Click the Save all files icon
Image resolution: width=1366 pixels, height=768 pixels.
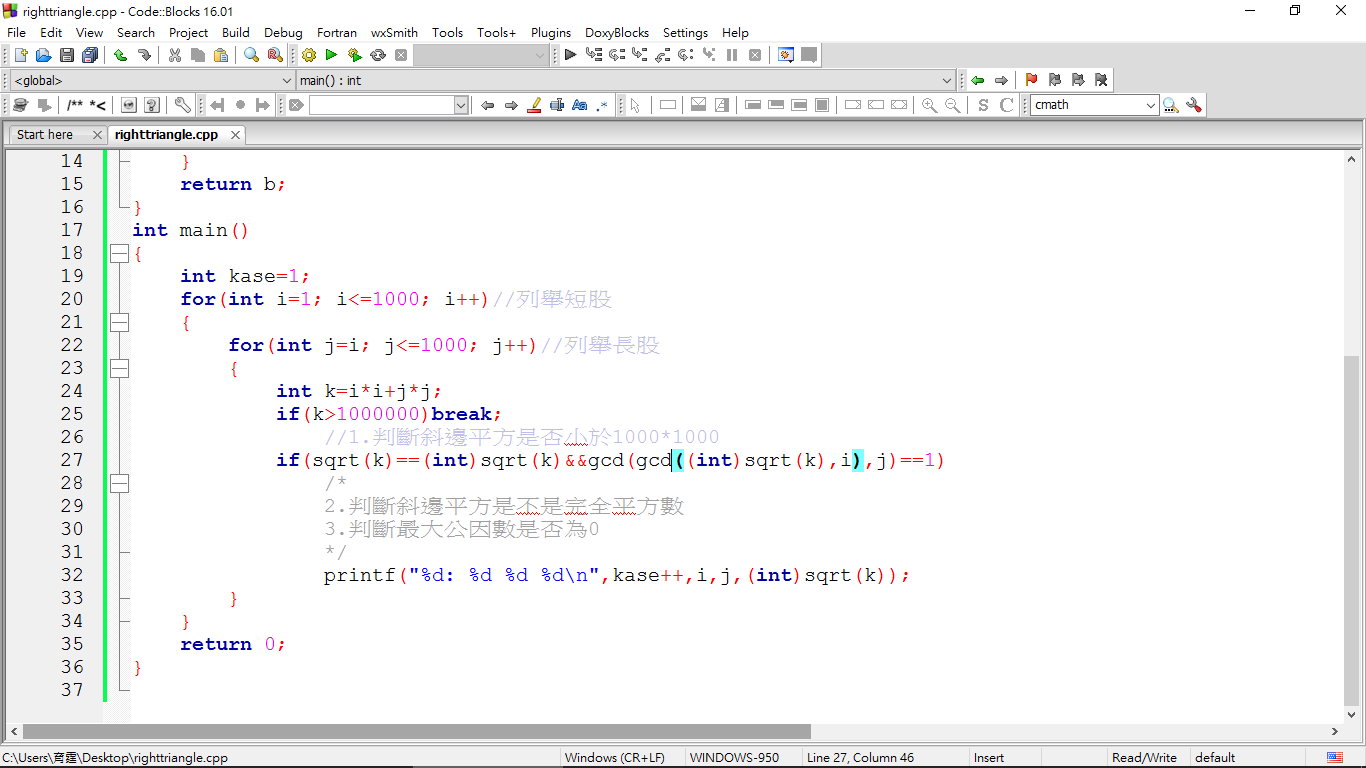[90, 55]
